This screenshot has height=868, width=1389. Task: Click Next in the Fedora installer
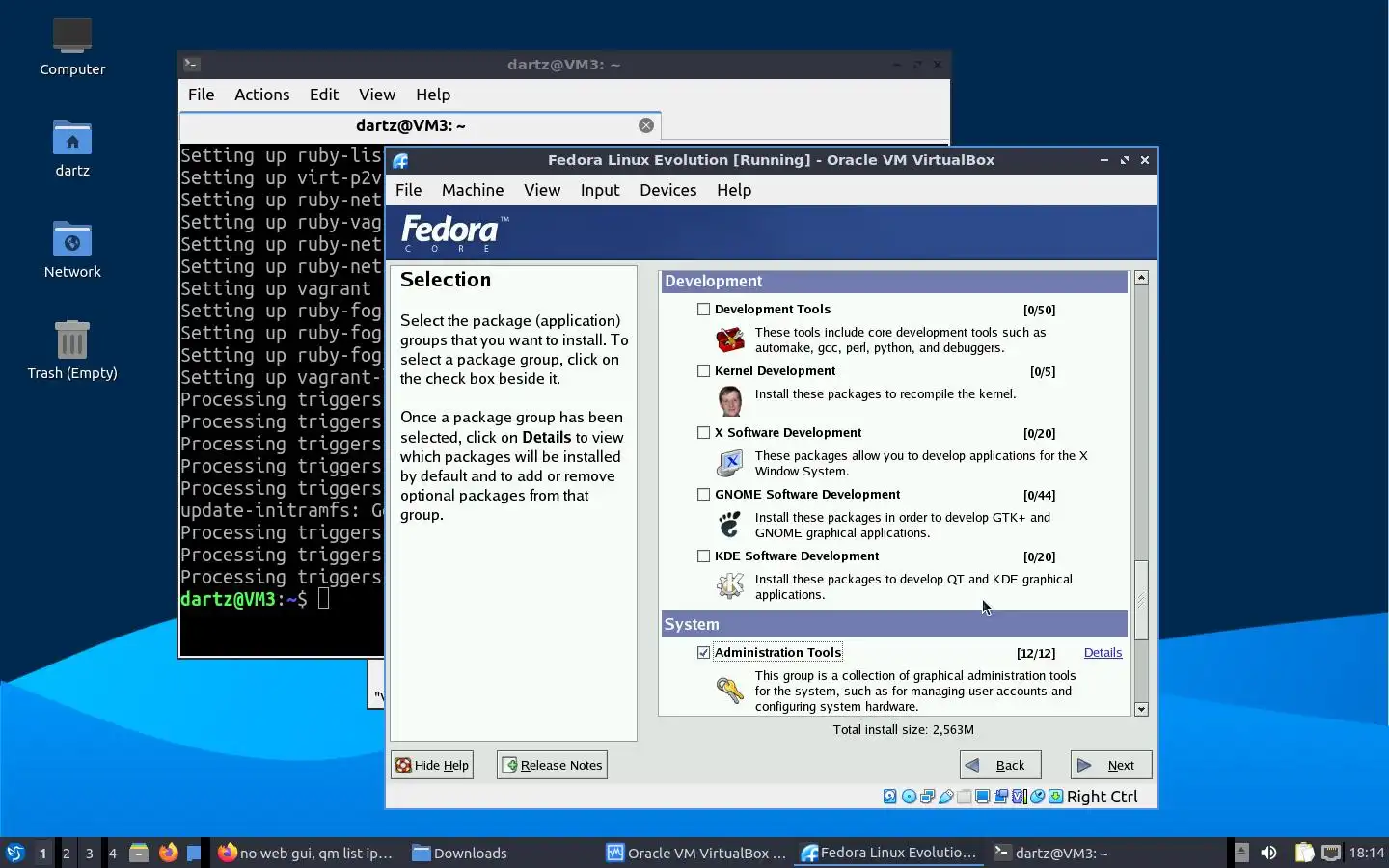pos(1111,765)
